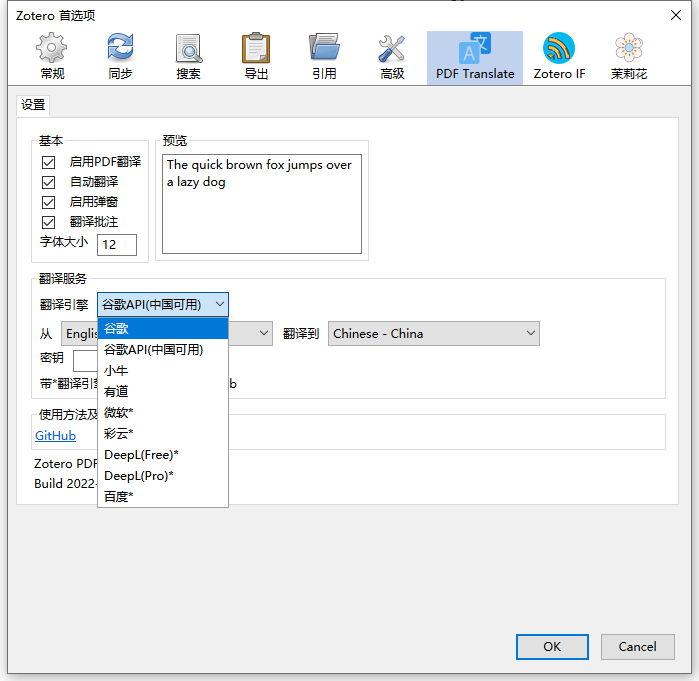The height and width of the screenshot is (681, 699).
Task: Click the 密钥 secret key field
Action: (86, 361)
